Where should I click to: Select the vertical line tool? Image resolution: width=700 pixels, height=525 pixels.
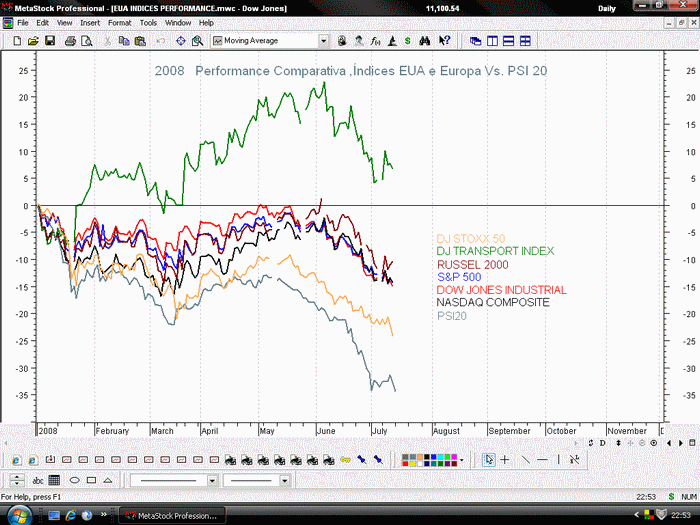click(x=558, y=460)
